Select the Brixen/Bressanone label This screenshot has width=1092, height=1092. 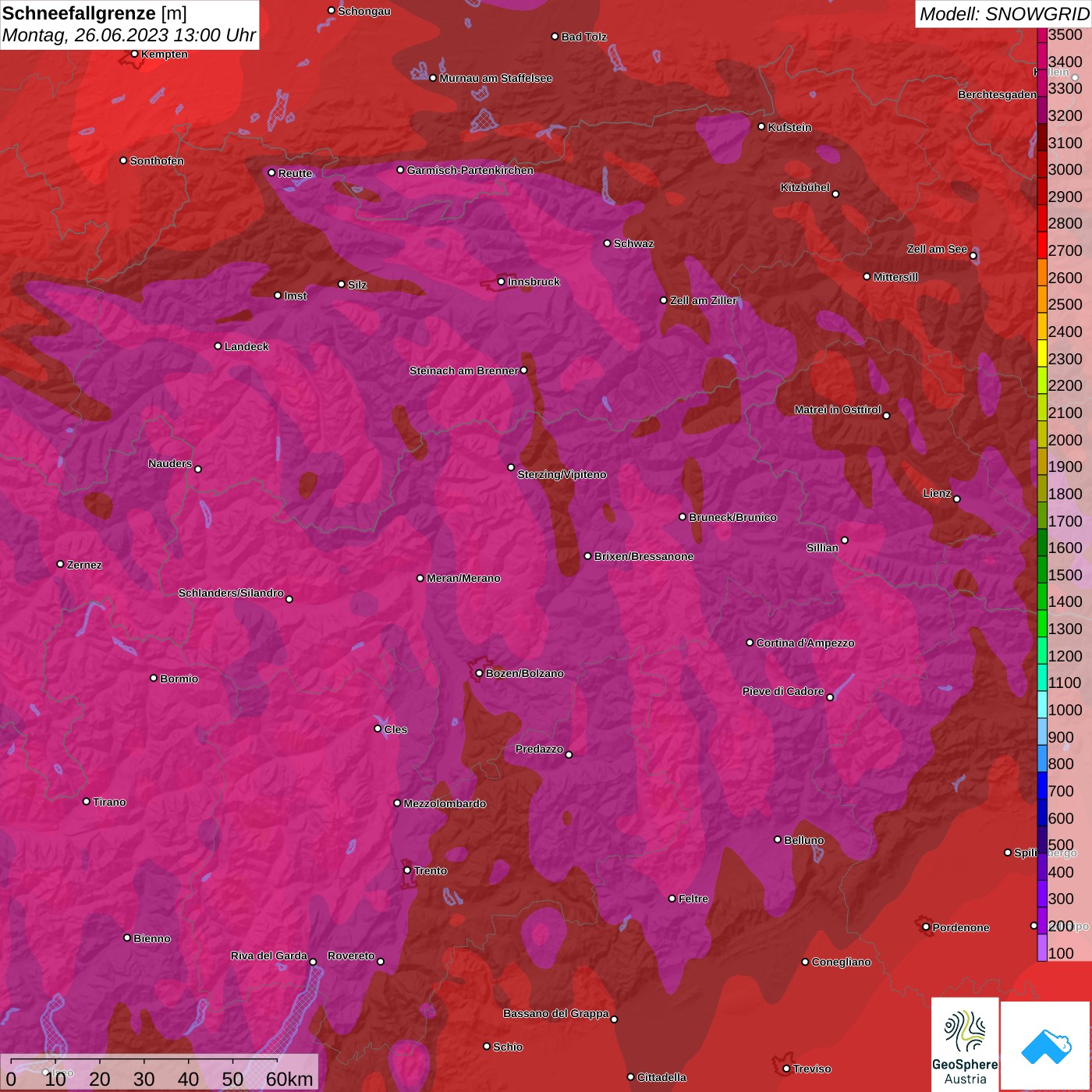click(643, 556)
